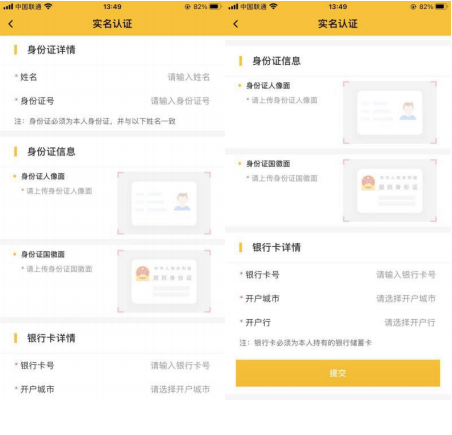Upload ID portrait side on left screen
The image size is (452, 435).
pyautogui.click(x=164, y=203)
